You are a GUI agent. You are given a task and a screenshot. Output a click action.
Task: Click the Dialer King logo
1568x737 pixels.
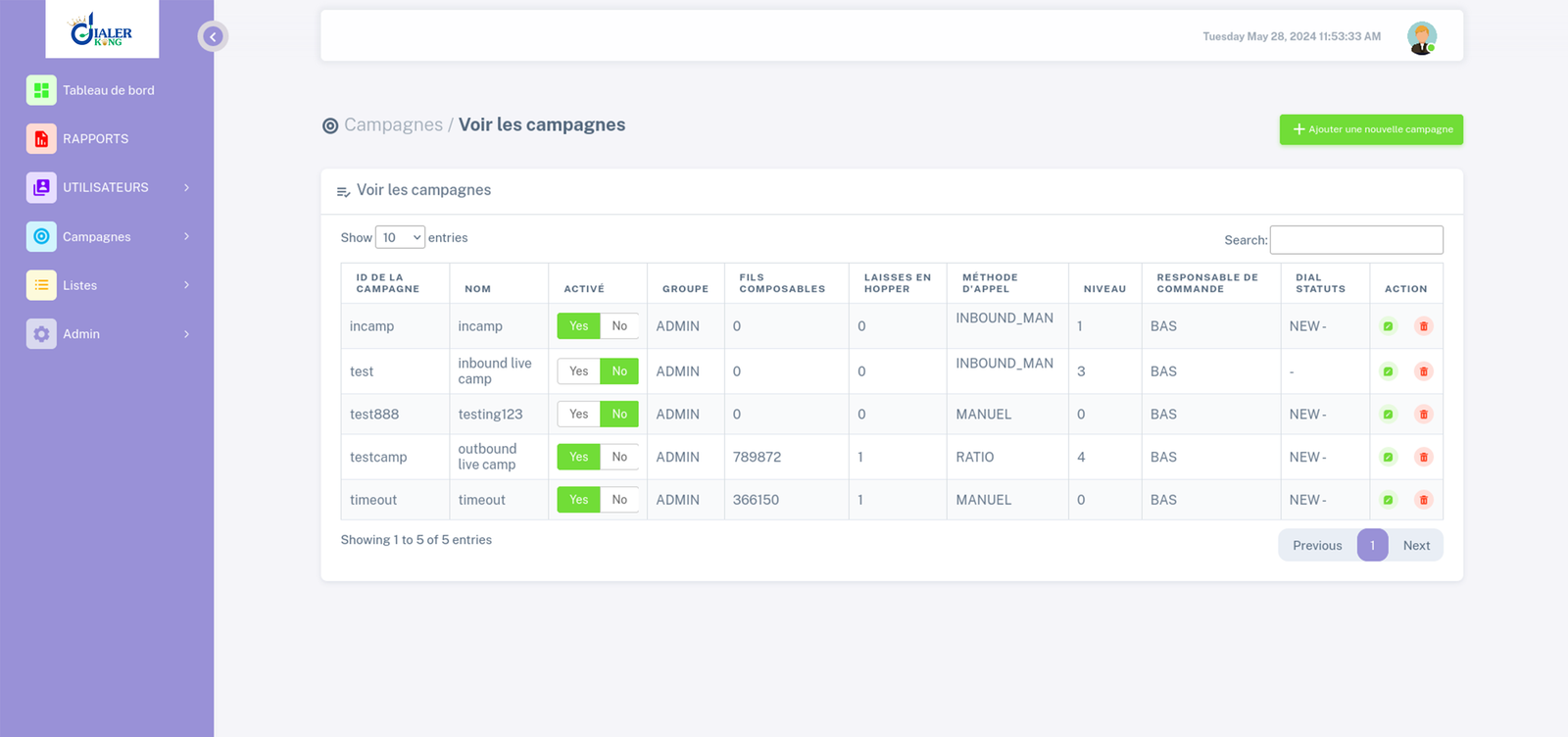(x=102, y=29)
